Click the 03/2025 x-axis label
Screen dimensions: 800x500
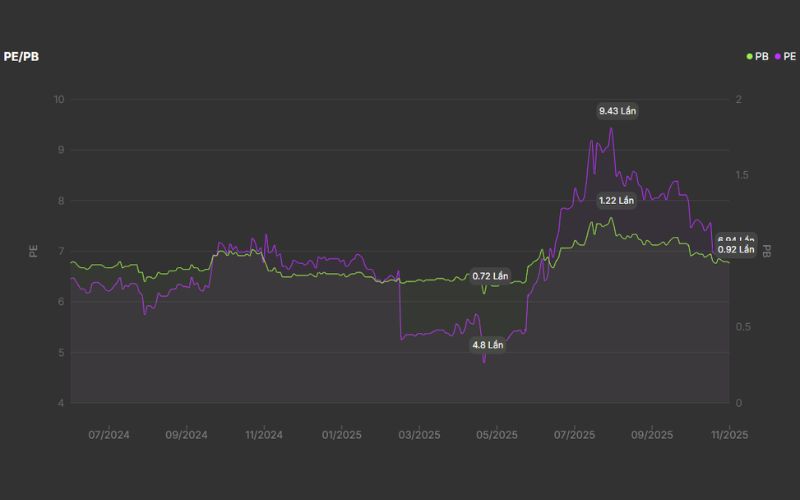(419, 435)
